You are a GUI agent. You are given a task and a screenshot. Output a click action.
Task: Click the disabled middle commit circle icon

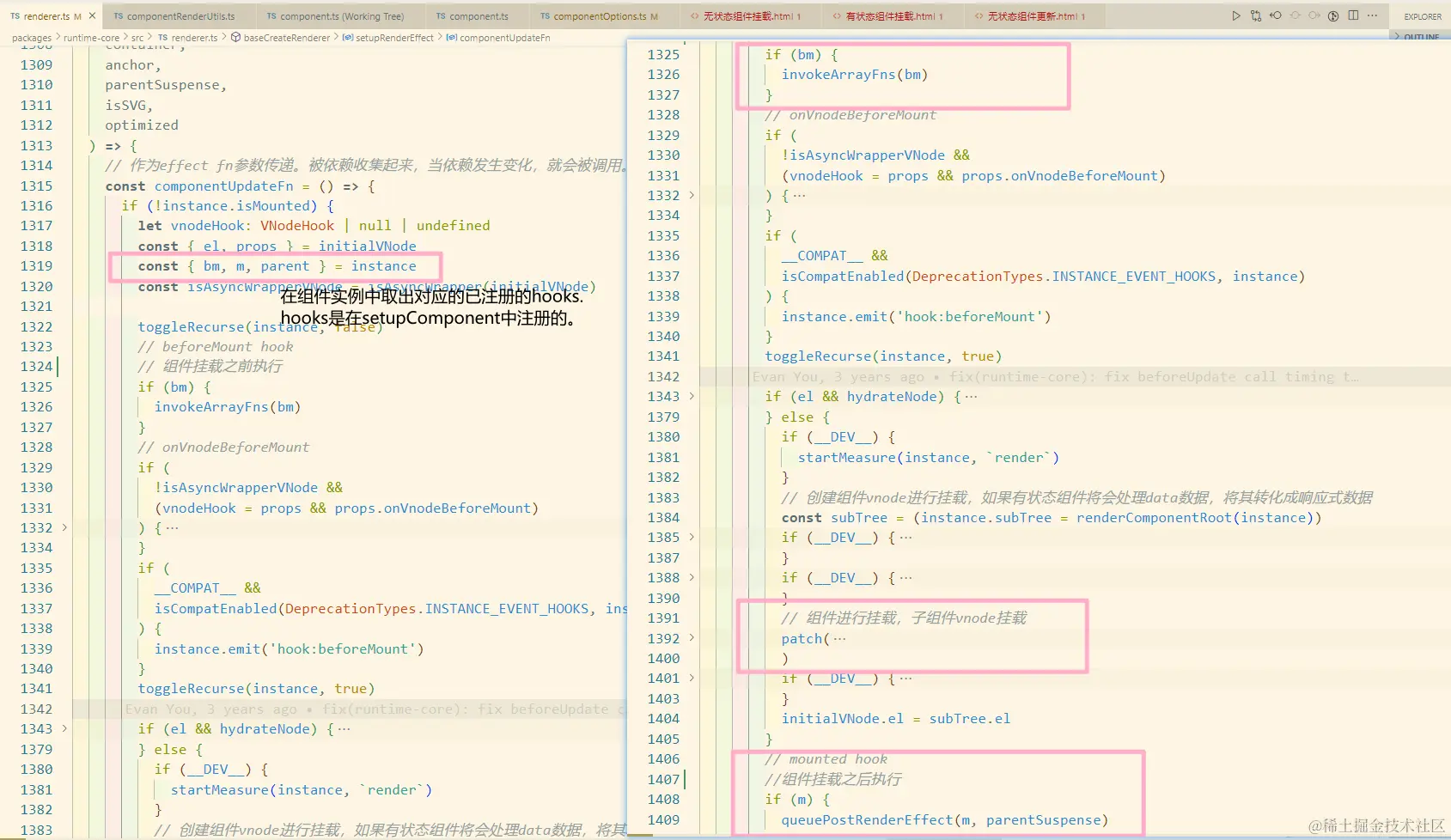point(1296,15)
